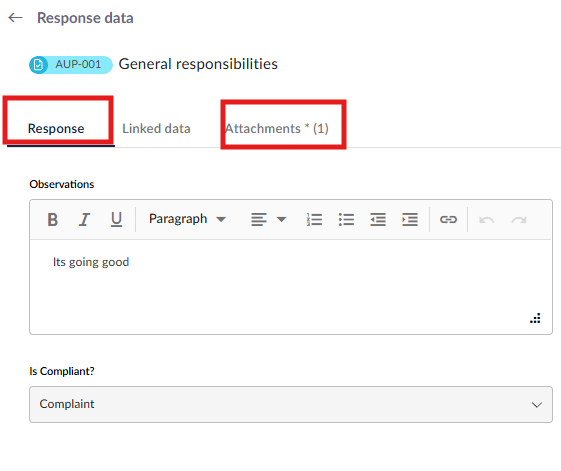561x471 pixels.
Task: Click the AUP-001 document badge icon
Action: [x=38, y=65]
